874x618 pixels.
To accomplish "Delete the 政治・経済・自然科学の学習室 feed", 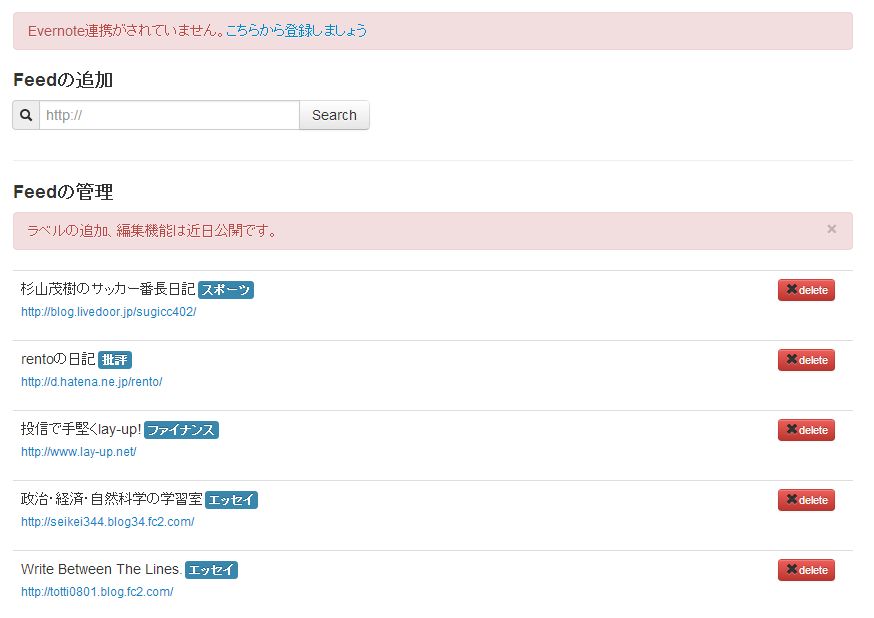I will [x=806, y=500].
